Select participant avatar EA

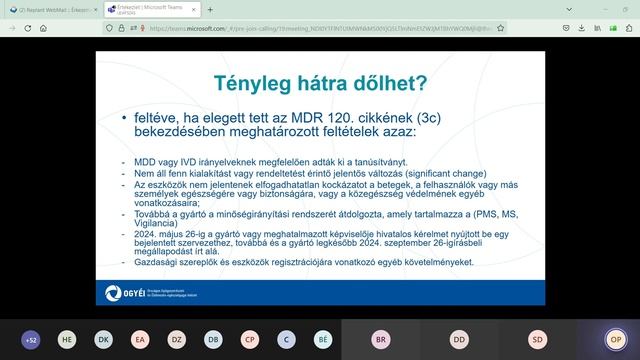[x=140, y=340]
